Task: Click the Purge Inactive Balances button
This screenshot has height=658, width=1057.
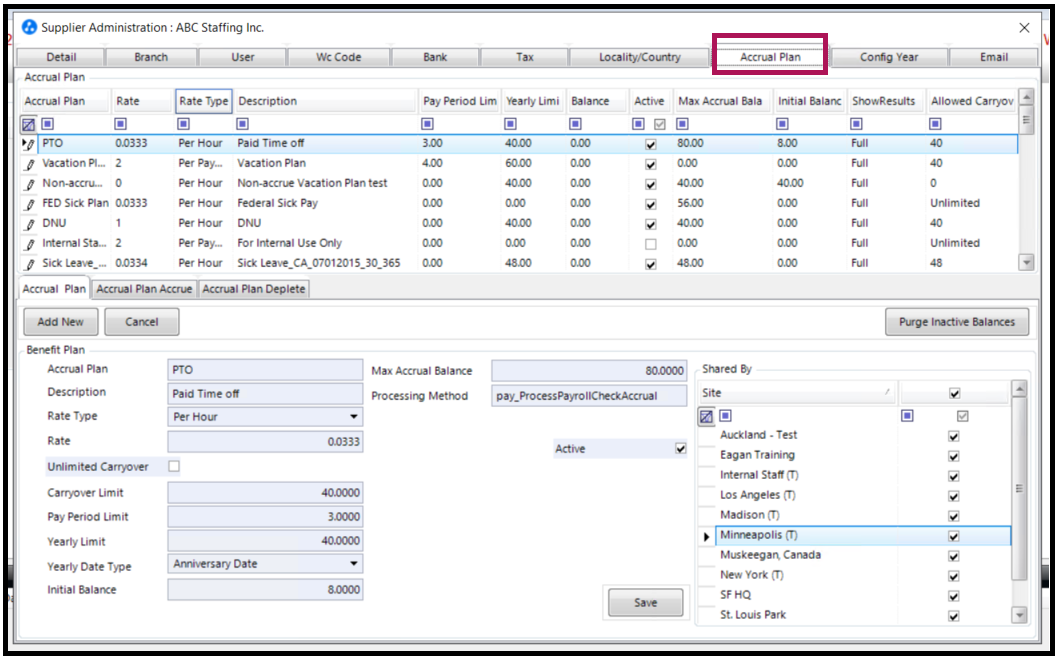Action: coord(956,322)
